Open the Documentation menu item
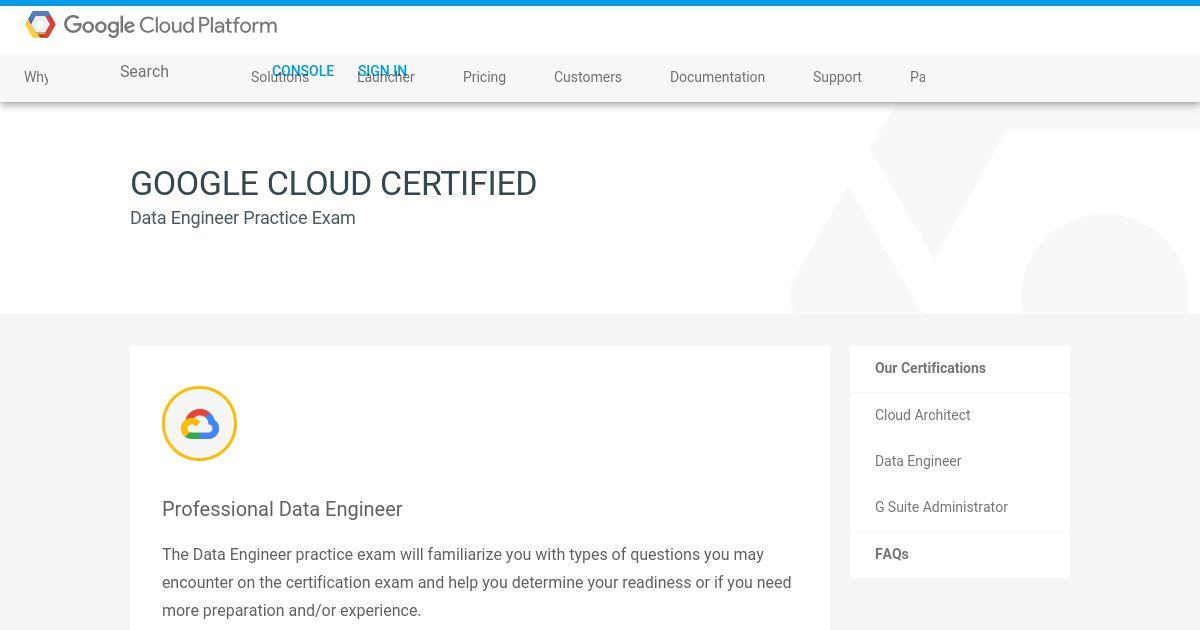 pyautogui.click(x=717, y=77)
